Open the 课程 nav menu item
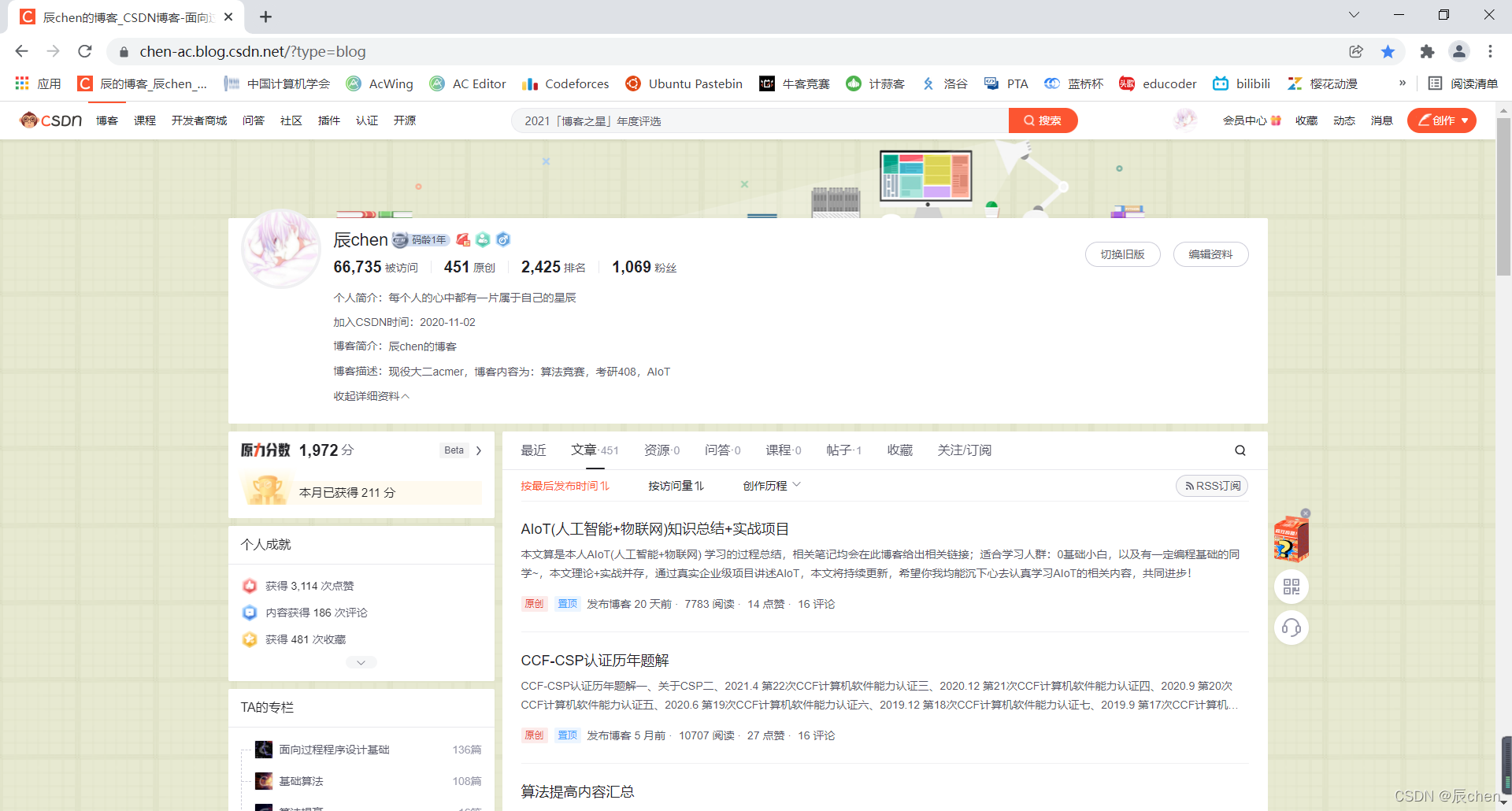The height and width of the screenshot is (811, 1512). coord(145,120)
